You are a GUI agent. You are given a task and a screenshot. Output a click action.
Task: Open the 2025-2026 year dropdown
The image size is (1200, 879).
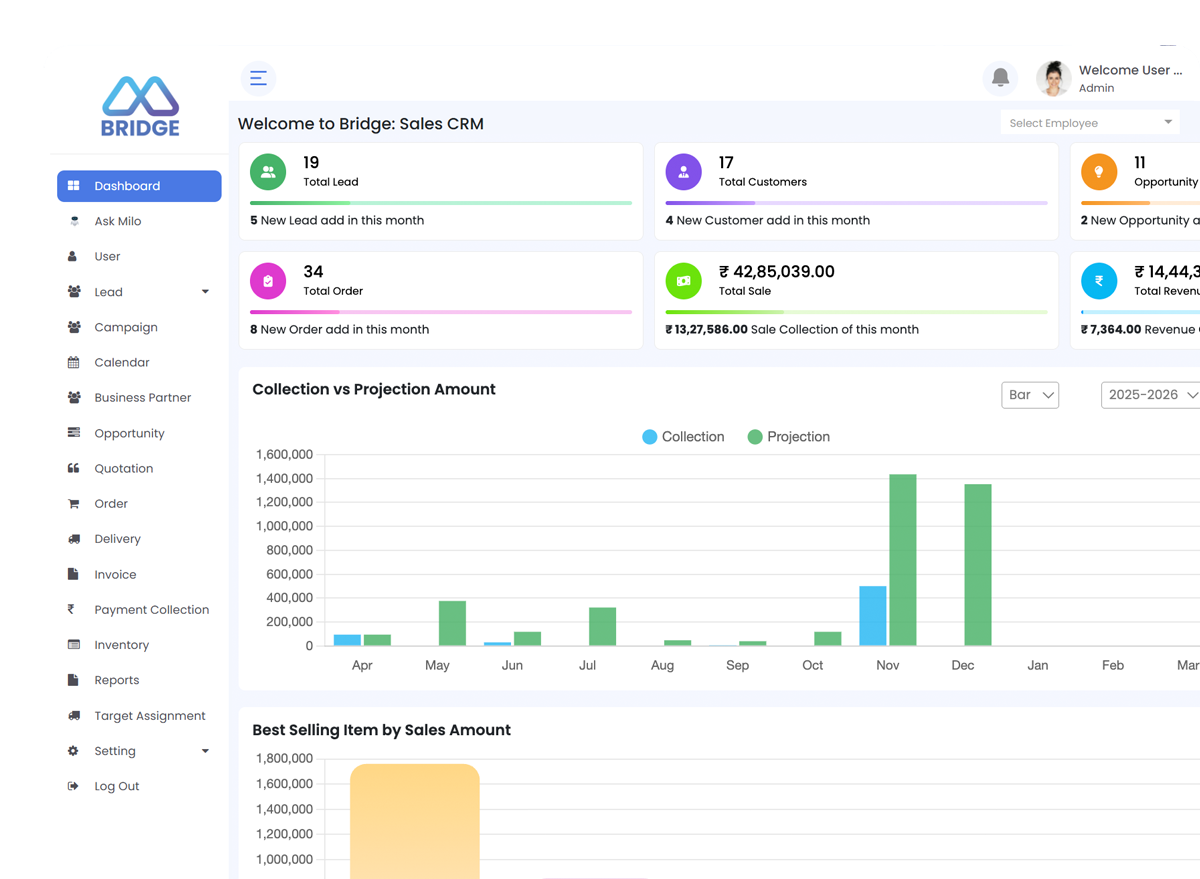tap(1151, 395)
